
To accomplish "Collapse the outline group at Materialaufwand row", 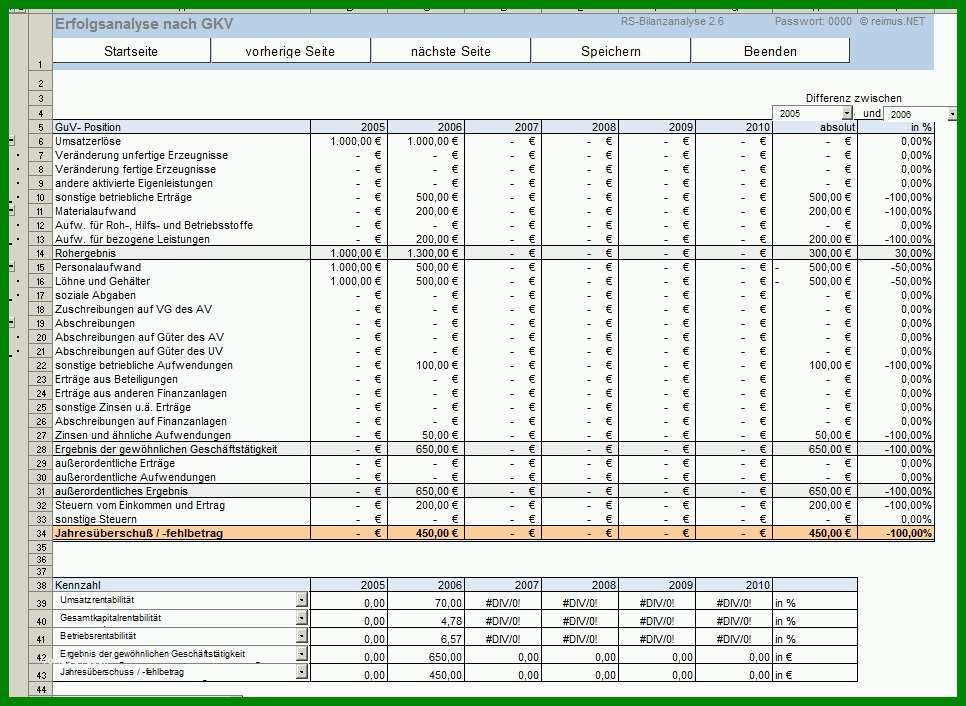I will pos(12,211).
